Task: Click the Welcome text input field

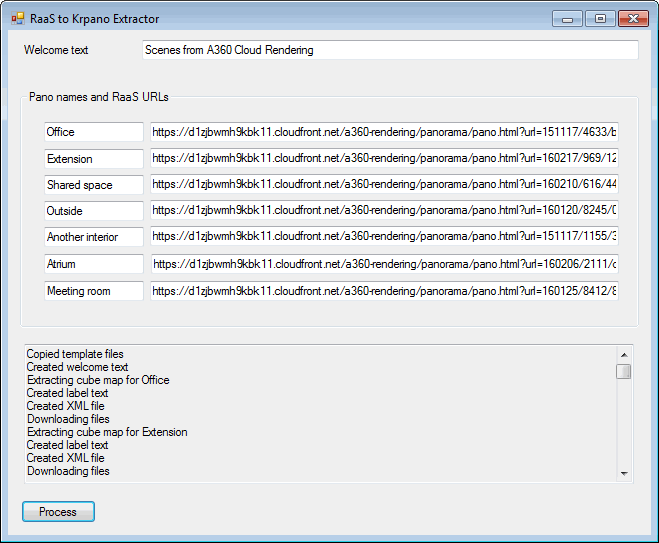Action: click(389, 50)
